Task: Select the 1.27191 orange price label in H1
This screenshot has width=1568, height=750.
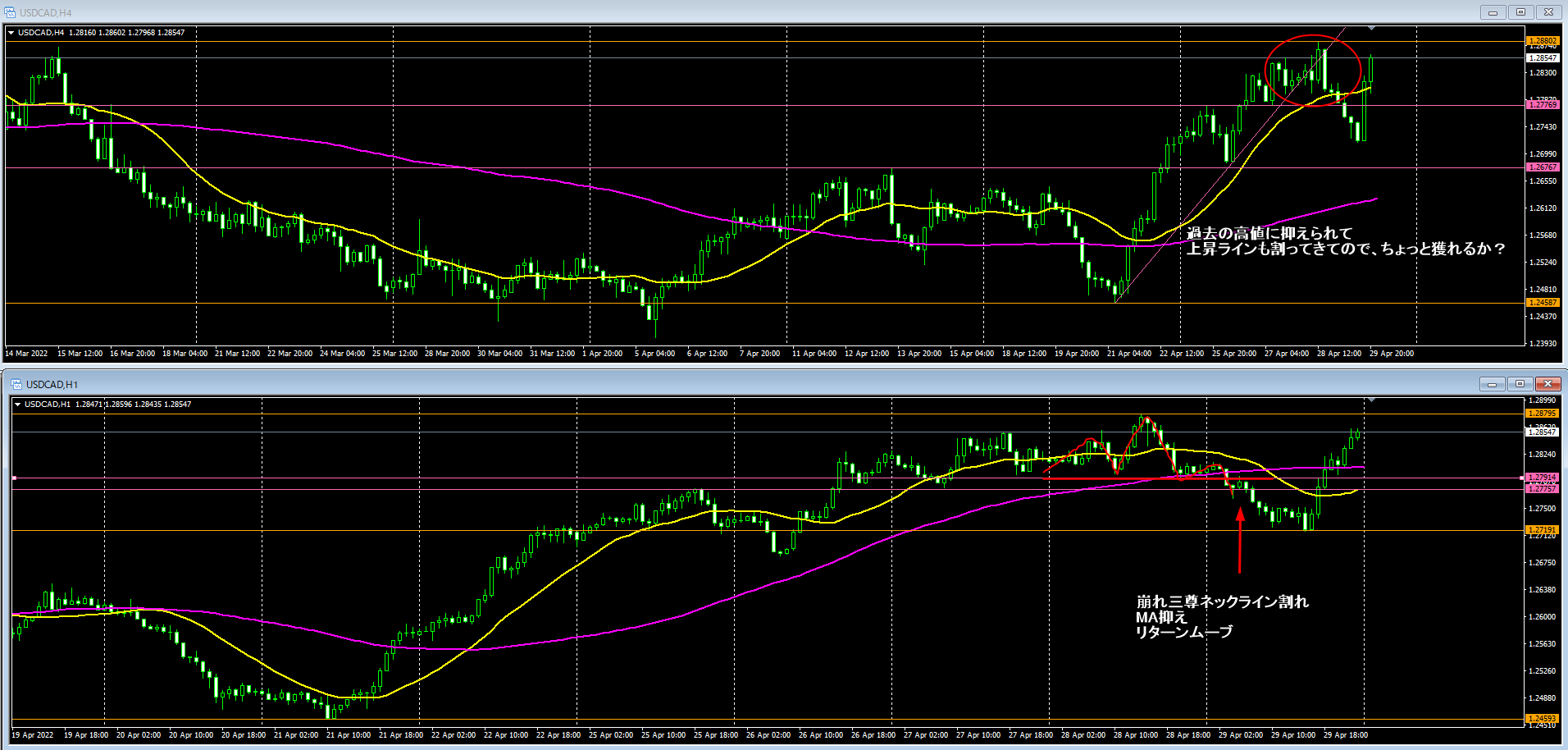Action: coord(1542,530)
